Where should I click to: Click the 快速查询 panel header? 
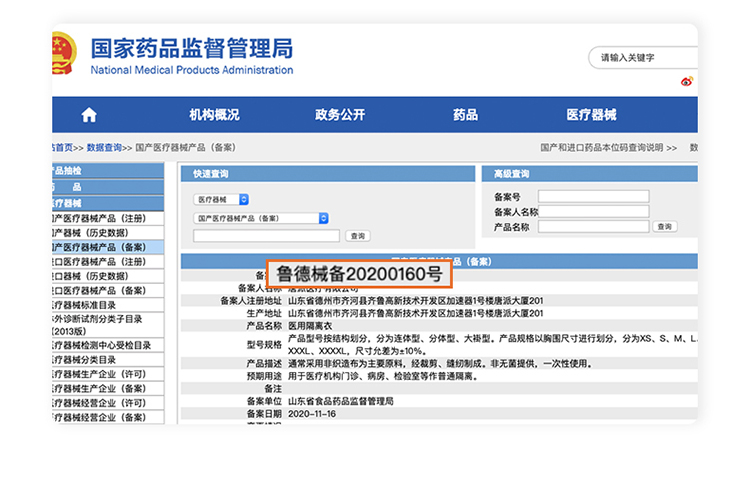pos(328,174)
